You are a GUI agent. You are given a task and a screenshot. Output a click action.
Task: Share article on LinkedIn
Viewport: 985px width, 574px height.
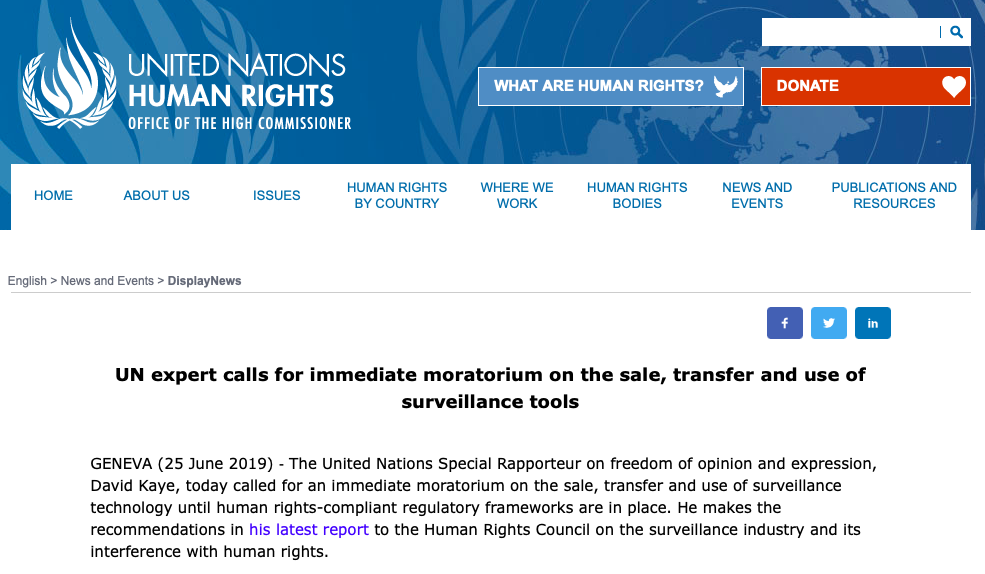pyautogui.click(x=873, y=323)
